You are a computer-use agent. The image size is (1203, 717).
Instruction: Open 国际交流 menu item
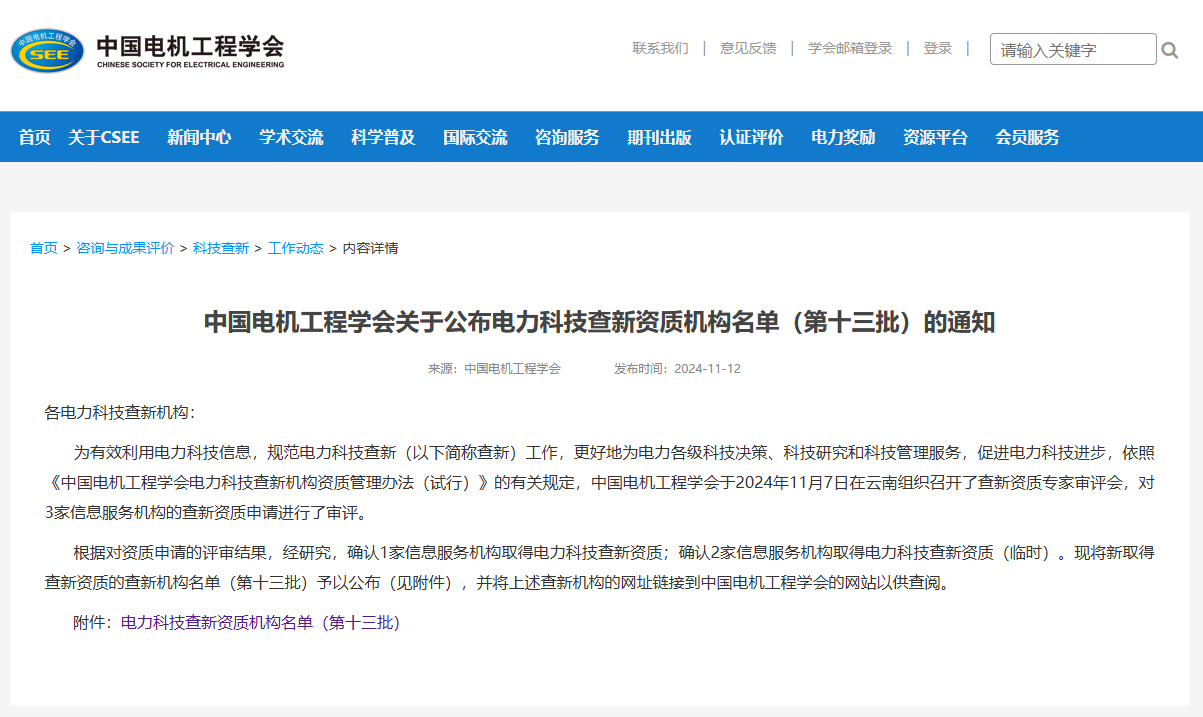pyautogui.click(x=475, y=137)
